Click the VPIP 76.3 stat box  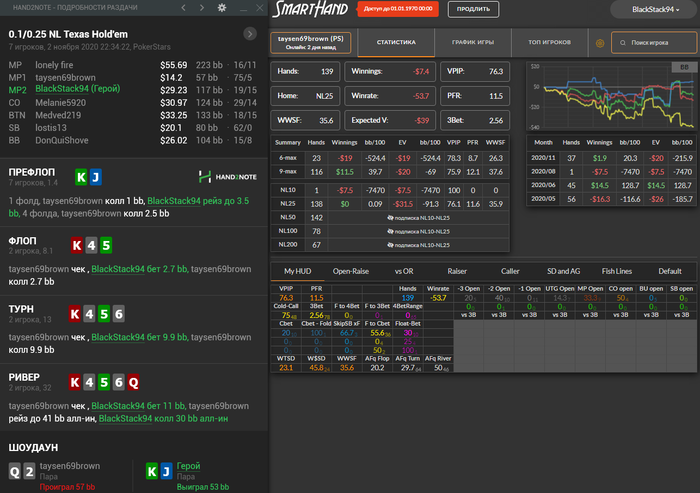click(475, 71)
